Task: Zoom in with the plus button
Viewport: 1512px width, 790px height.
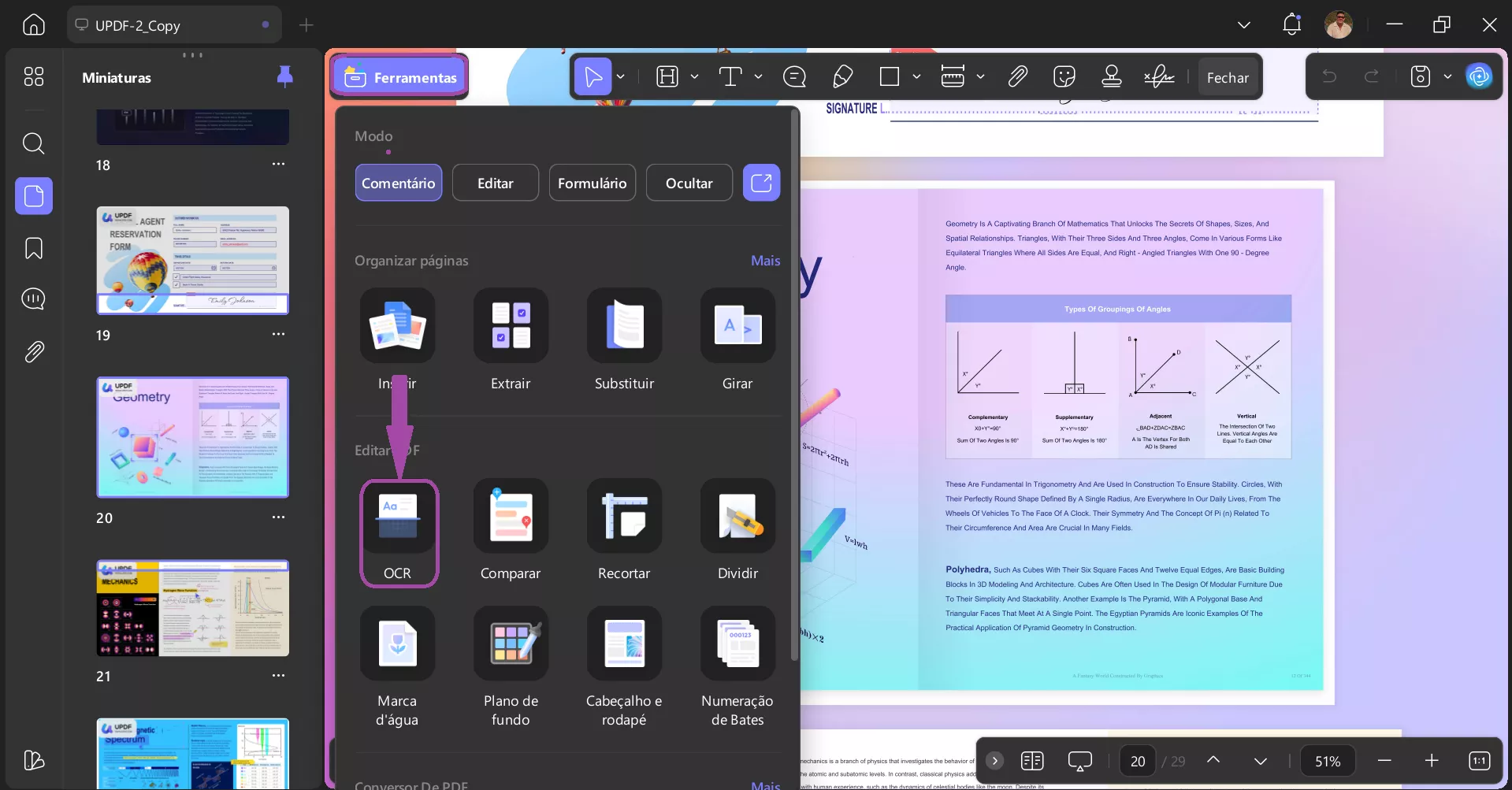Action: [1432, 761]
